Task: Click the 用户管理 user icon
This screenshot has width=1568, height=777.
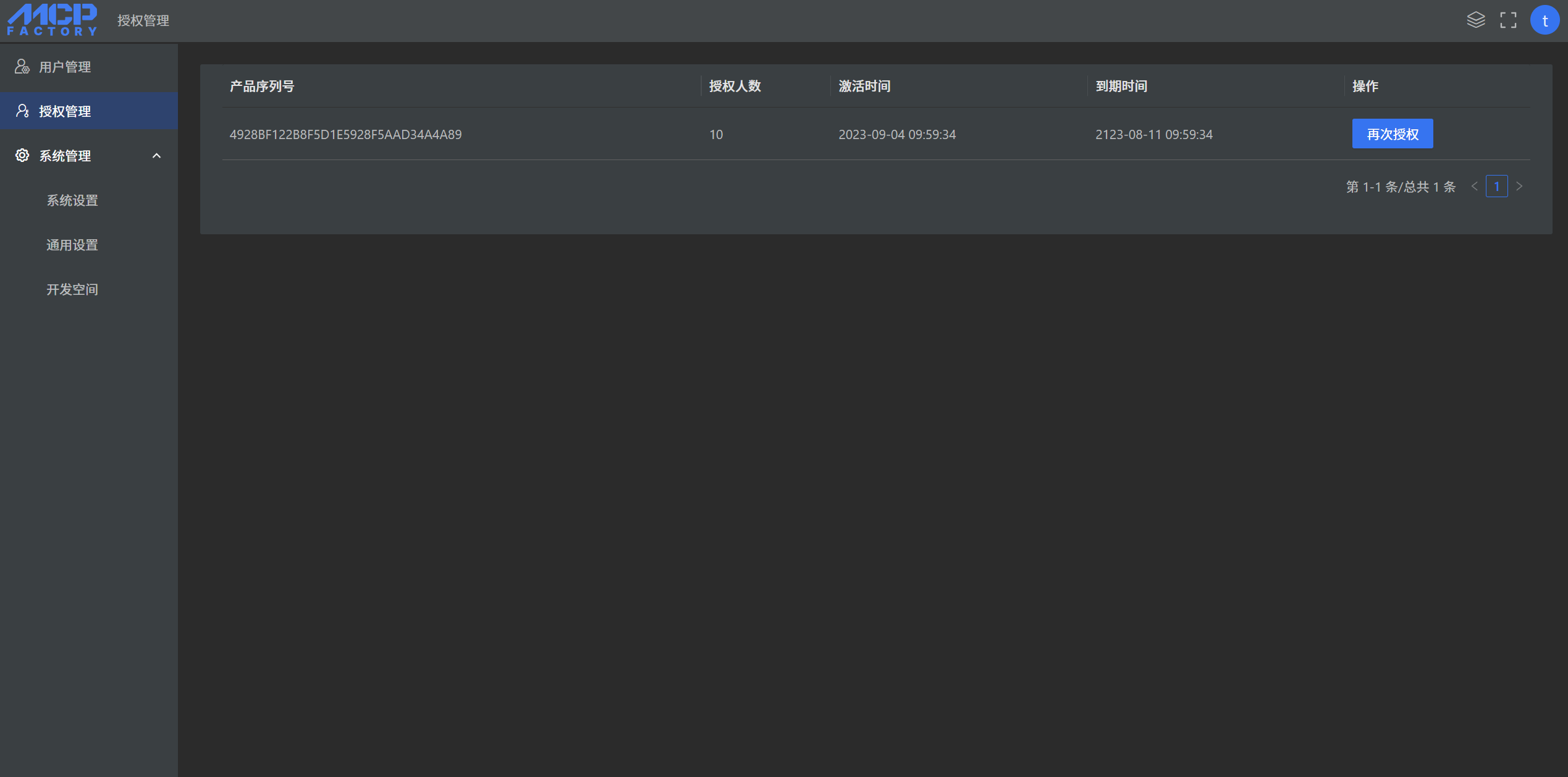Action: click(22, 67)
